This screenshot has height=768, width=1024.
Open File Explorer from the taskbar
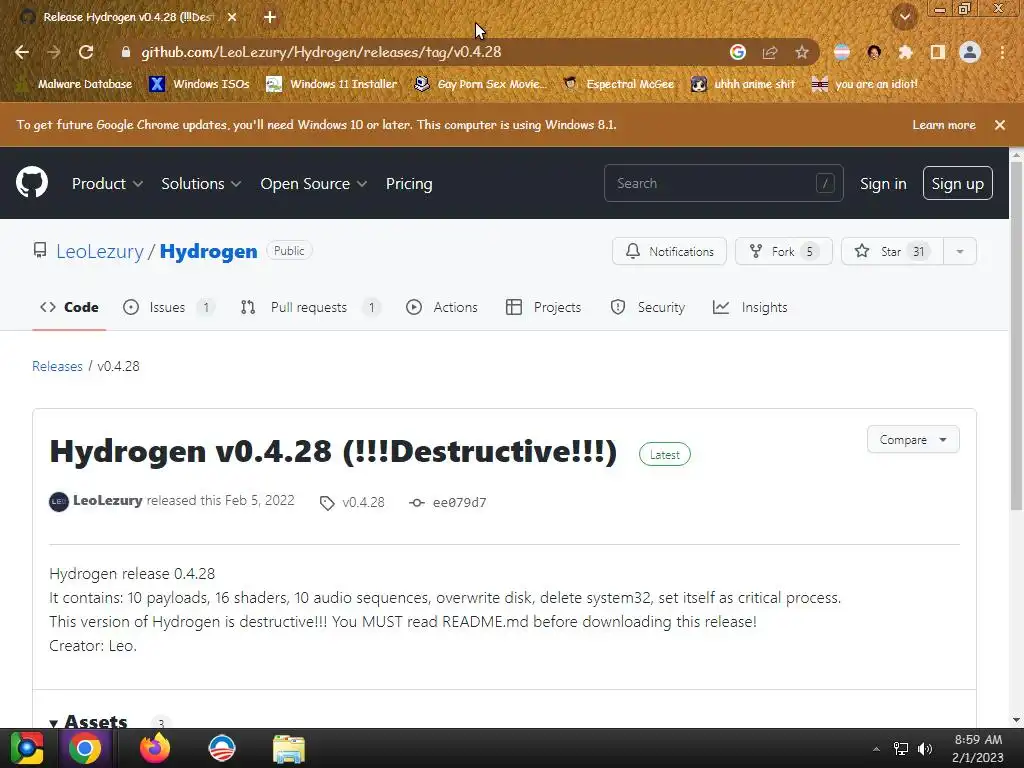[x=289, y=748]
